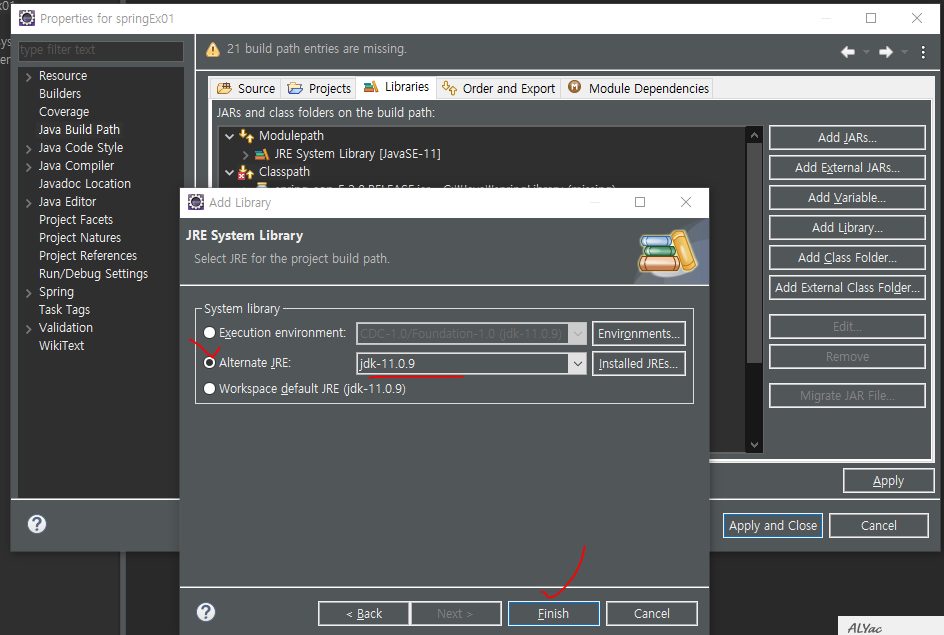Click Add Variable... button
Image resolution: width=944 pixels, height=635 pixels.
coord(847,197)
